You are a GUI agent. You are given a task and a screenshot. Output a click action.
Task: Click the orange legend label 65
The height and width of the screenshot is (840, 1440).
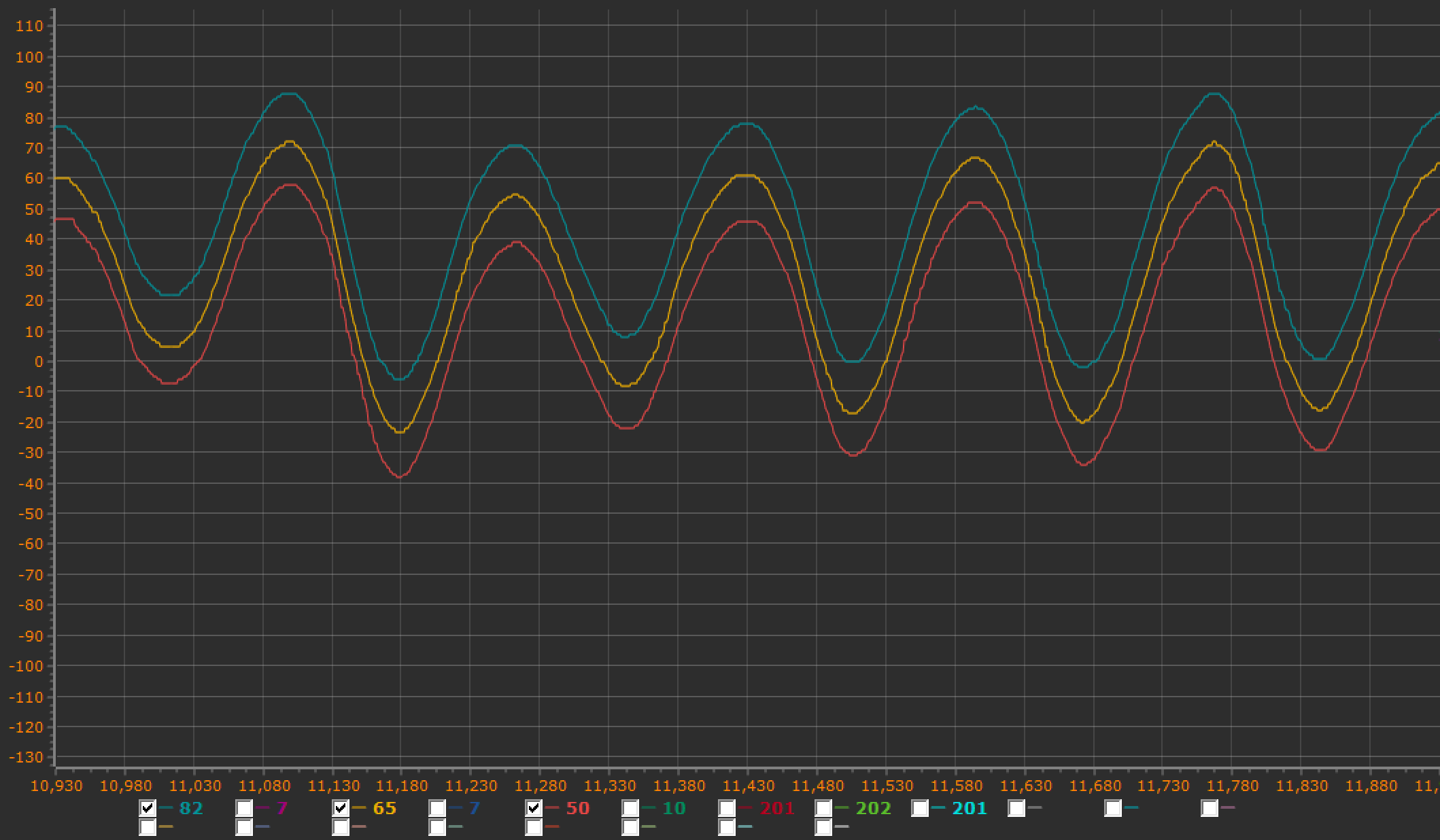point(384,808)
